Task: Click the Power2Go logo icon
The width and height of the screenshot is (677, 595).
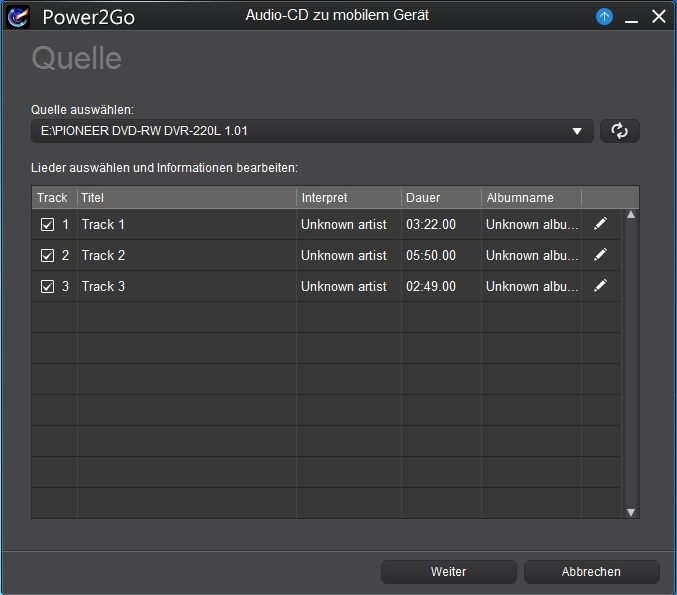Action: [18, 17]
